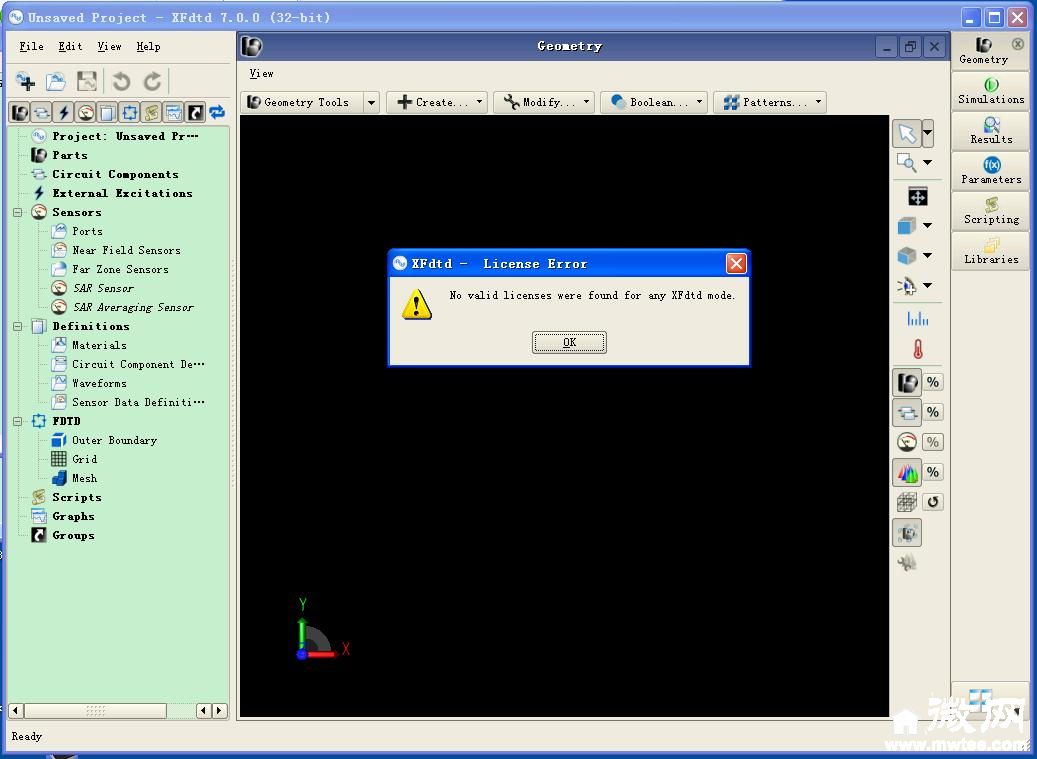Toggle the Groups filter in the tree toolbar
The image size is (1037, 759).
tap(195, 112)
